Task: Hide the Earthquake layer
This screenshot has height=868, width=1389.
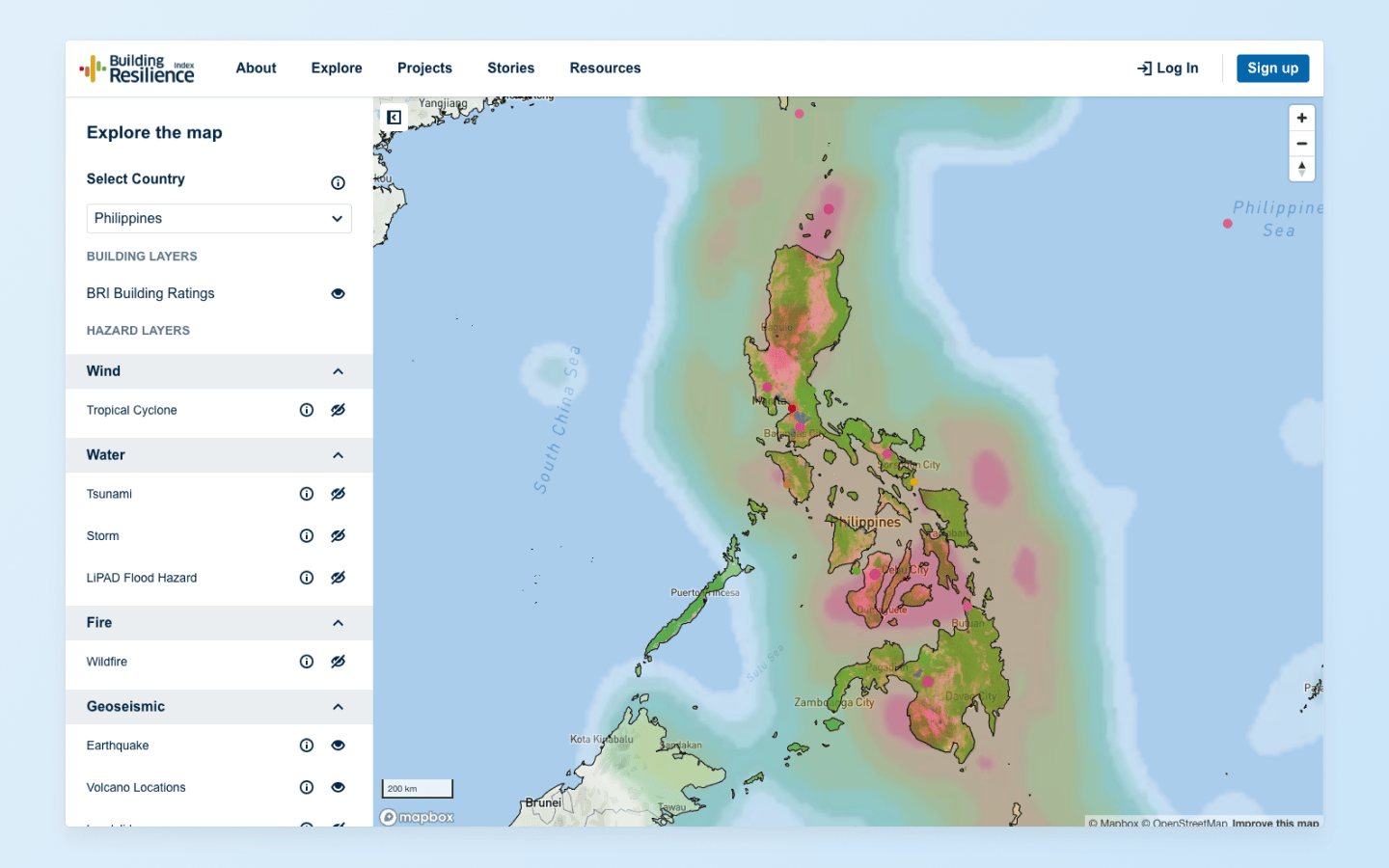Action: [x=338, y=746]
